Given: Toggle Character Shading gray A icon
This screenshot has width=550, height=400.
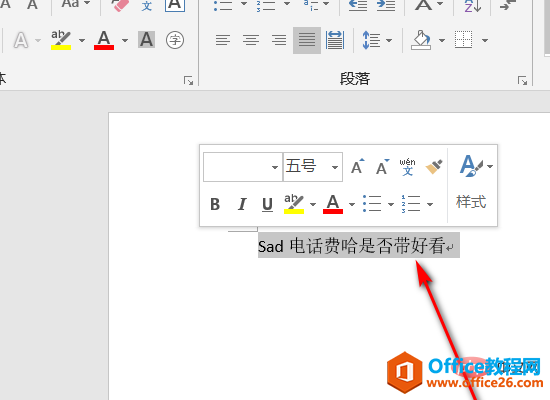Looking at the screenshot, I should pyautogui.click(x=146, y=40).
